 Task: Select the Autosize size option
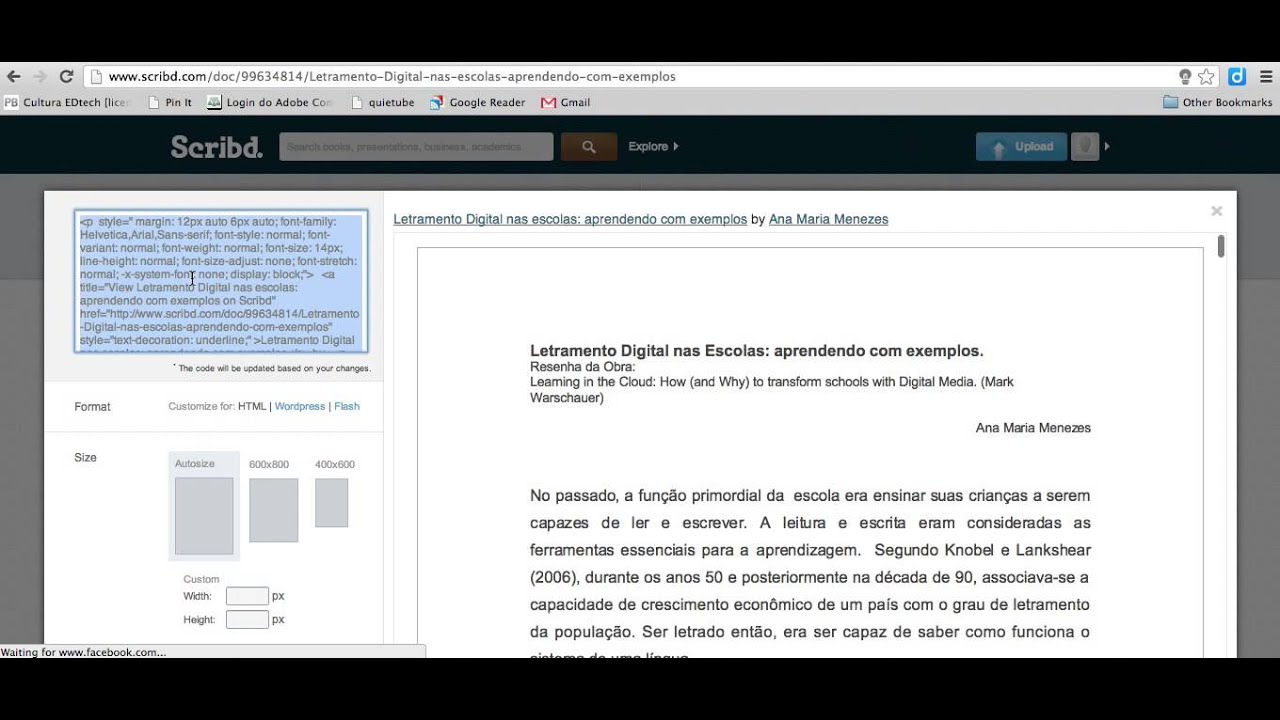(204, 505)
